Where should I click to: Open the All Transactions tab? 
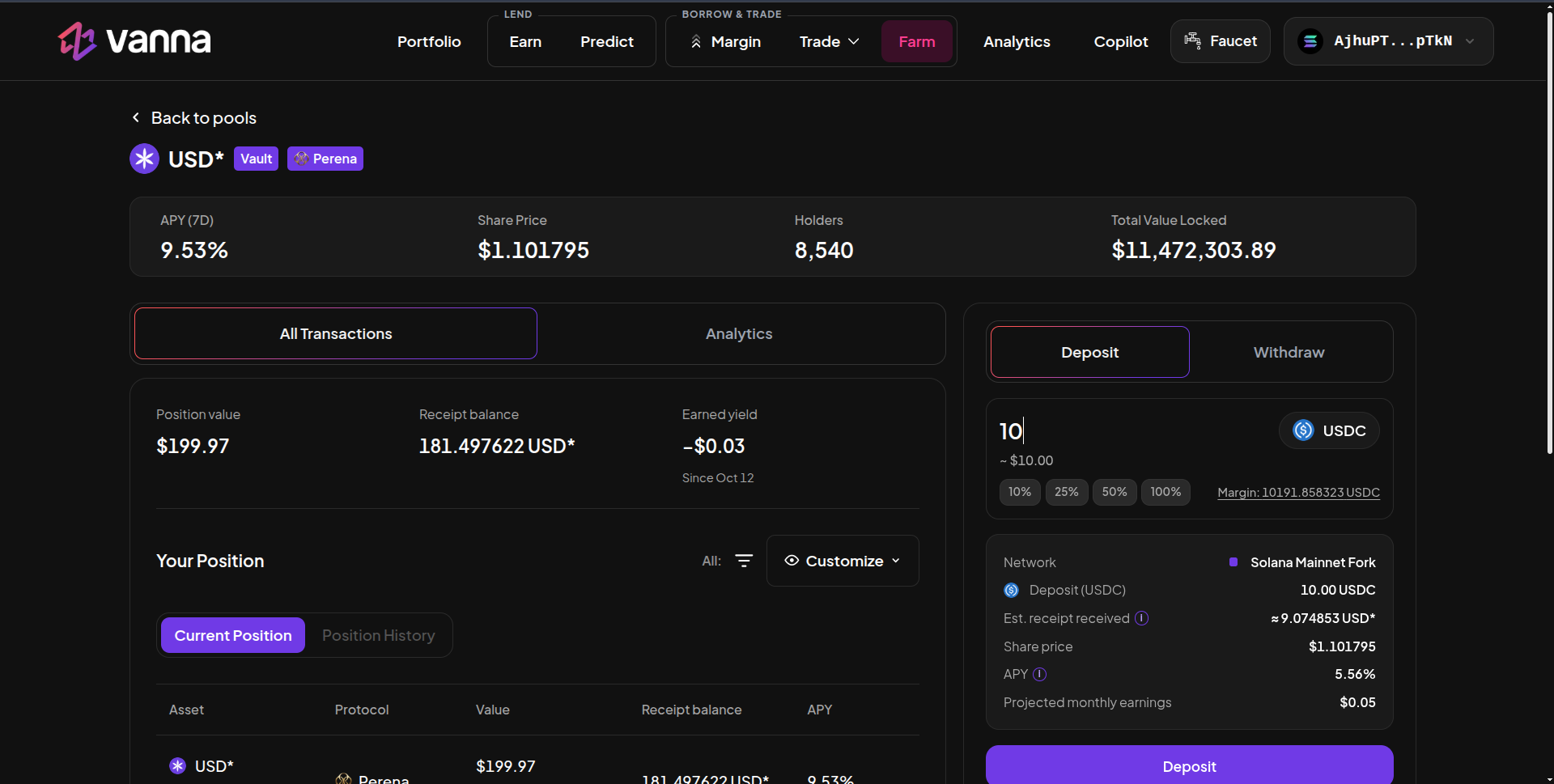pos(336,333)
